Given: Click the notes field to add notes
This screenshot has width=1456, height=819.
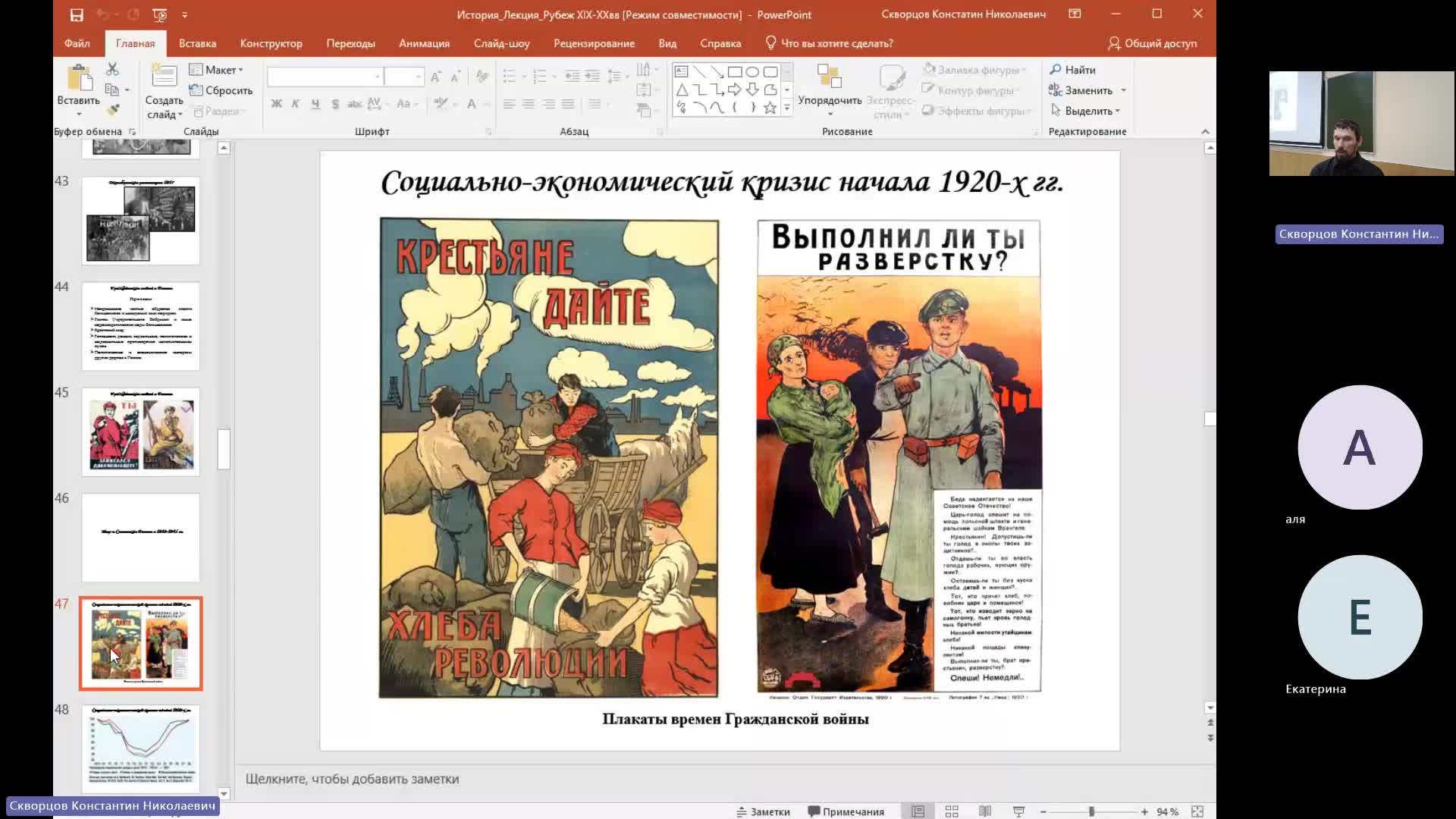Looking at the screenshot, I should point(725,779).
